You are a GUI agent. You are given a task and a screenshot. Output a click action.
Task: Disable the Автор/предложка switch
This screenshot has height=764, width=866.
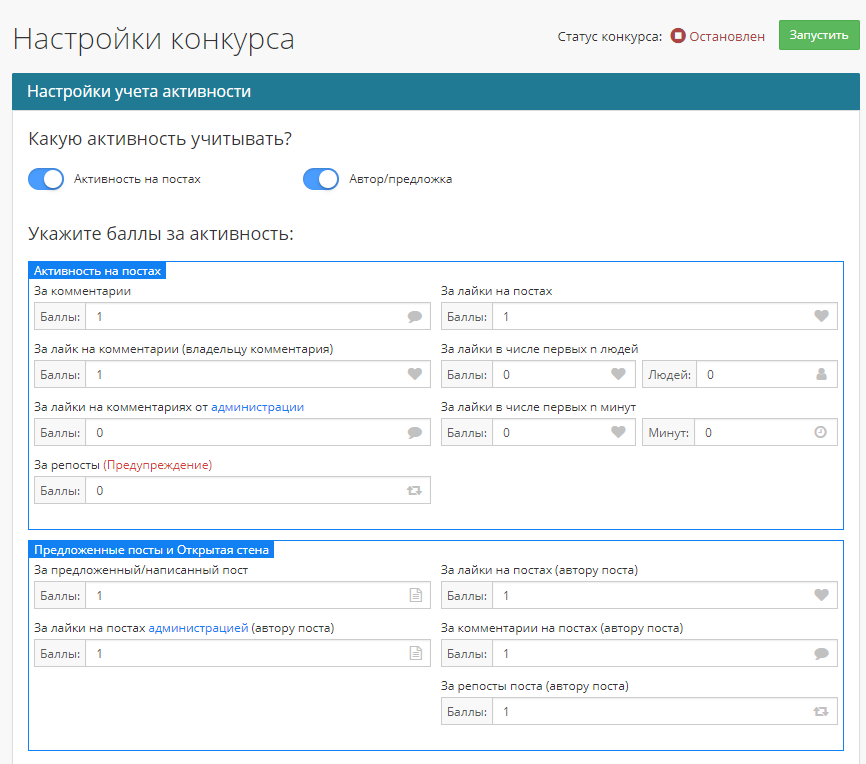click(321, 180)
